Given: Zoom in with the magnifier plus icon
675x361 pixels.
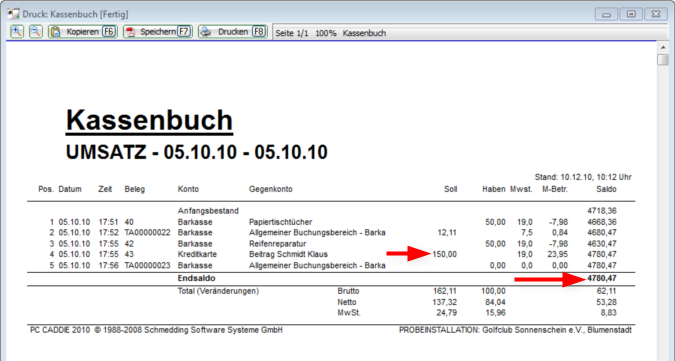Looking at the screenshot, I should pos(17,32).
